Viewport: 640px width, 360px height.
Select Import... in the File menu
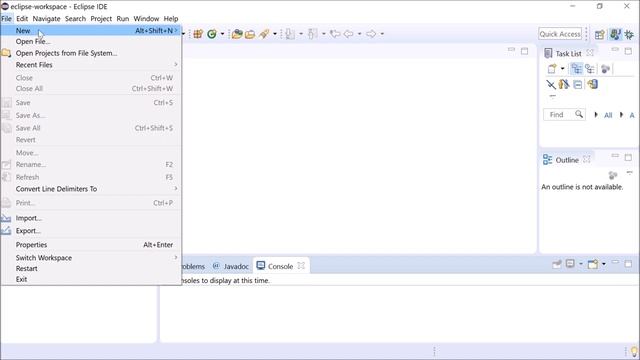pos(91,218)
